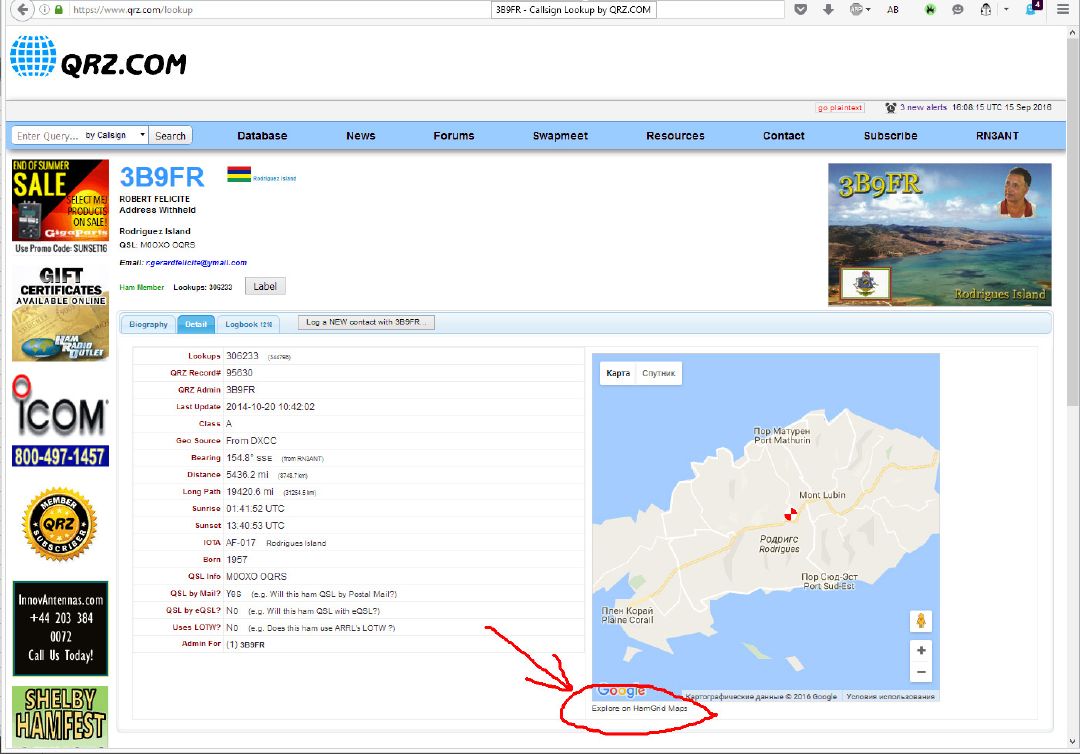
Task: Open the 3B9FR Rodrigues Island QSL photo
Action: click(939, 235)
